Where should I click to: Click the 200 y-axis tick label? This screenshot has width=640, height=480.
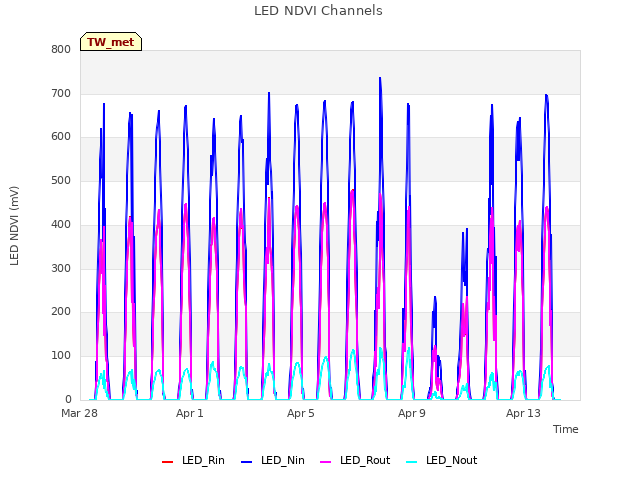click(x=61, y=312)
